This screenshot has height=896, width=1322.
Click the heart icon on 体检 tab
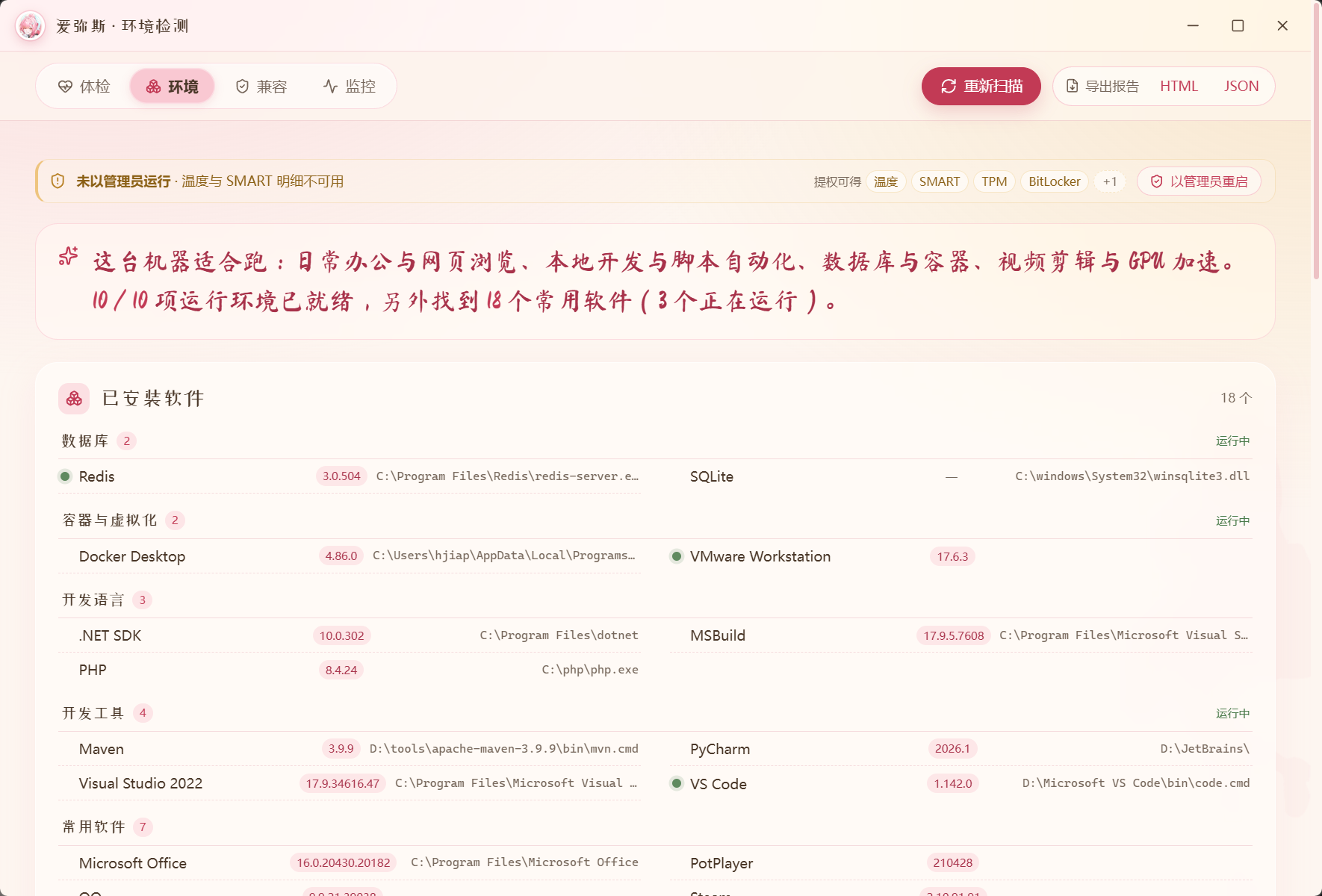(x=65, y=87)
